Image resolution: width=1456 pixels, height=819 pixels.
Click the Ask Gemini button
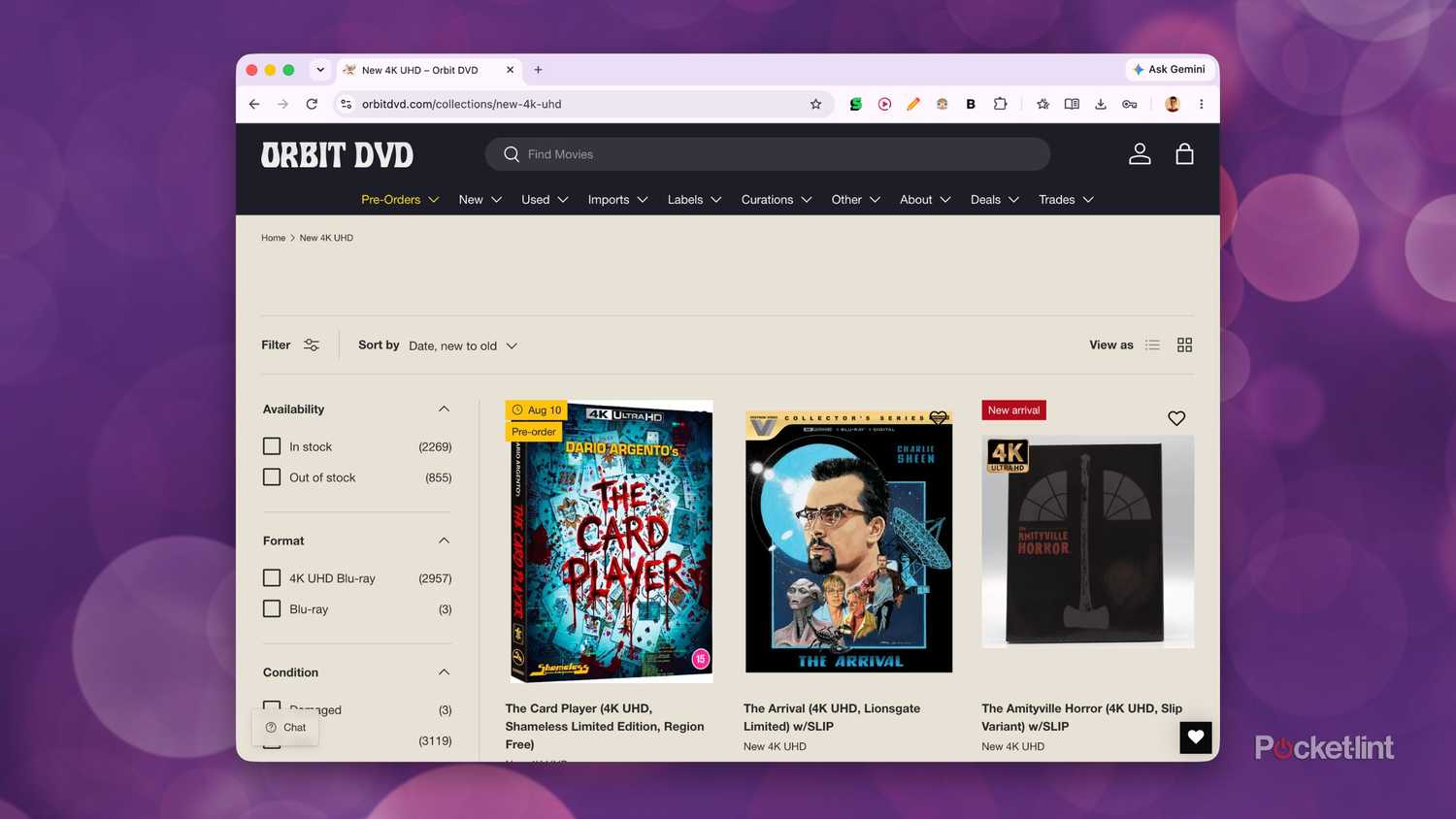click(1169, 69)
